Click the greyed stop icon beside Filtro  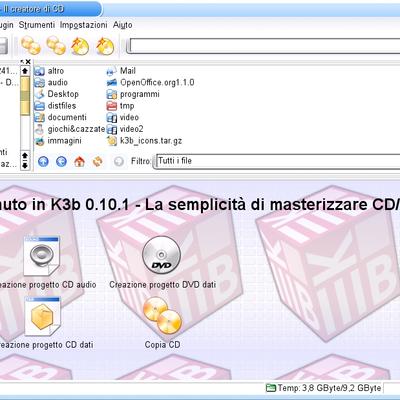tap(119, 162)
